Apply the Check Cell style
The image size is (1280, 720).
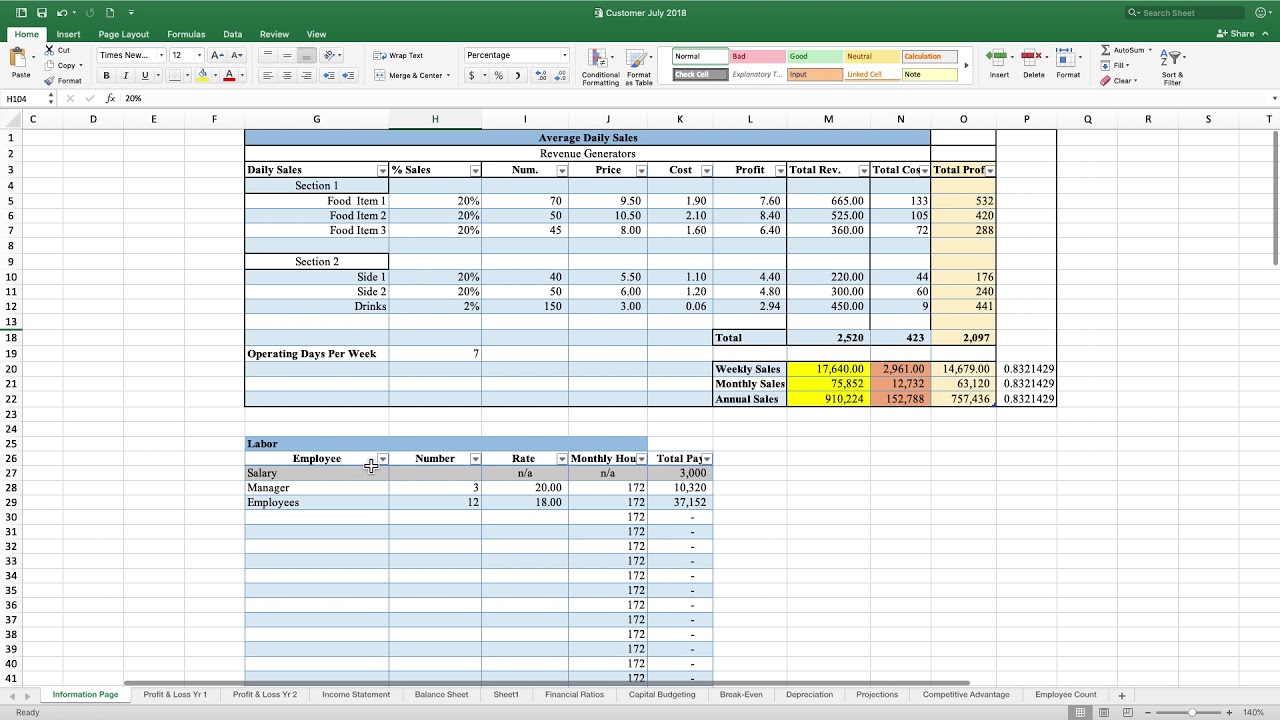click(x=700, y=75)
